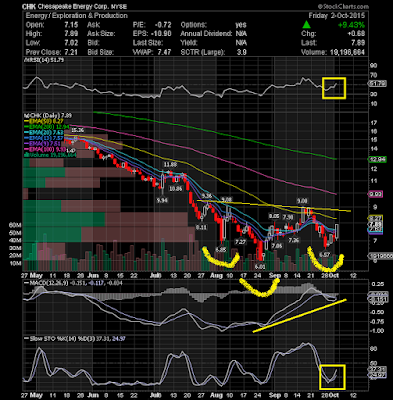Image resolution: width=393 pixels, height=400 pixels.
Task: Click the magenta 9.93 EMA axis tag
Action: [x=375, y=194]
